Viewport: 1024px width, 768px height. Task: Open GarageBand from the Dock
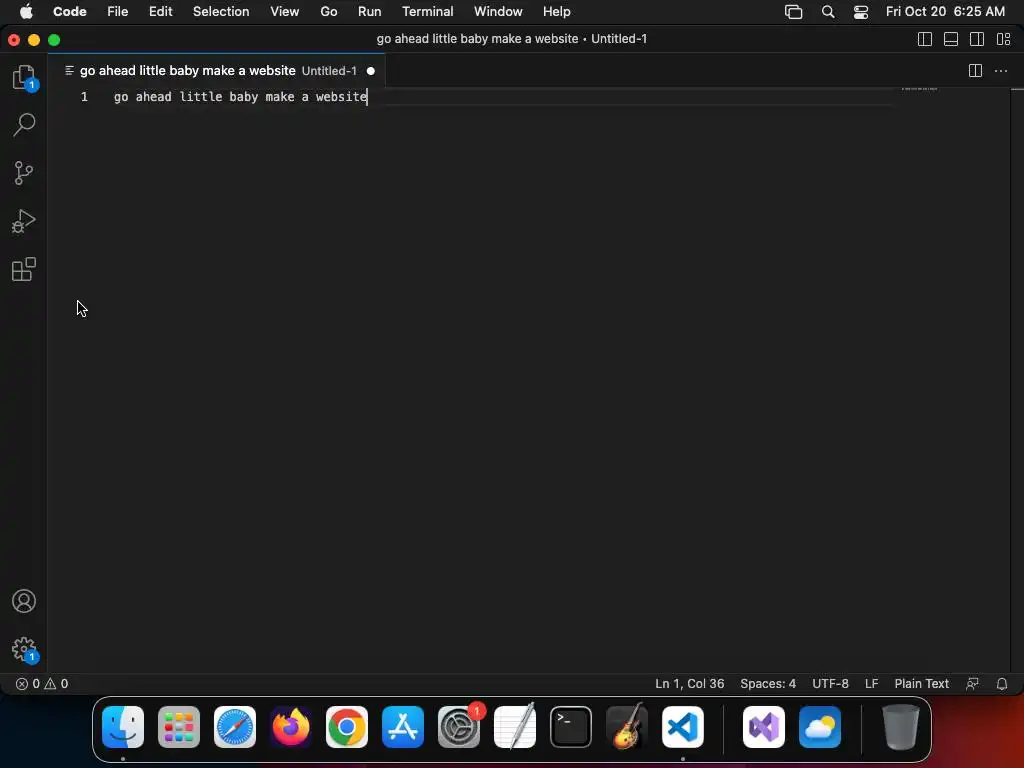(x=627, y=727)
